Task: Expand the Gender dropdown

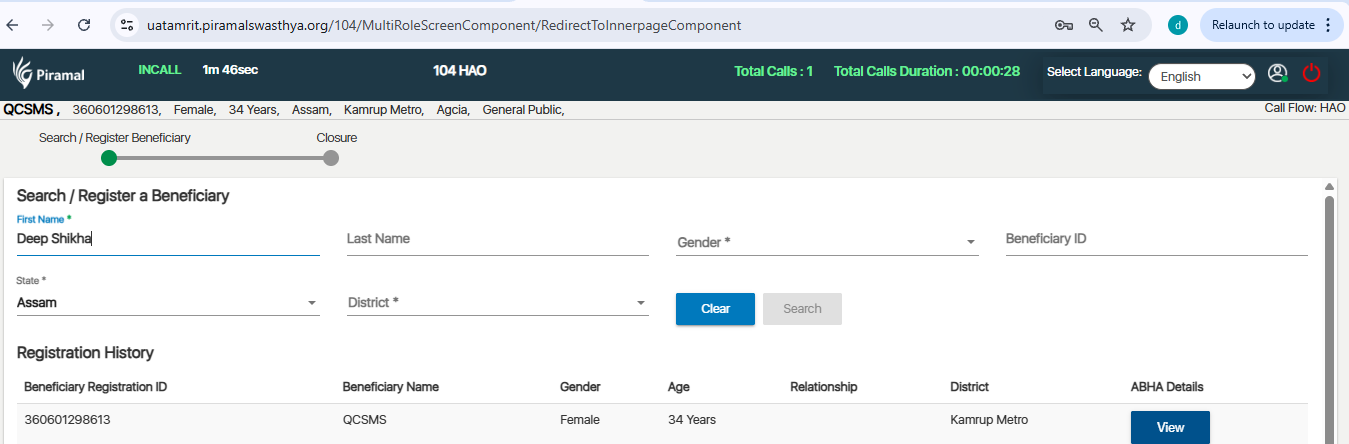Action: [827, 242]
